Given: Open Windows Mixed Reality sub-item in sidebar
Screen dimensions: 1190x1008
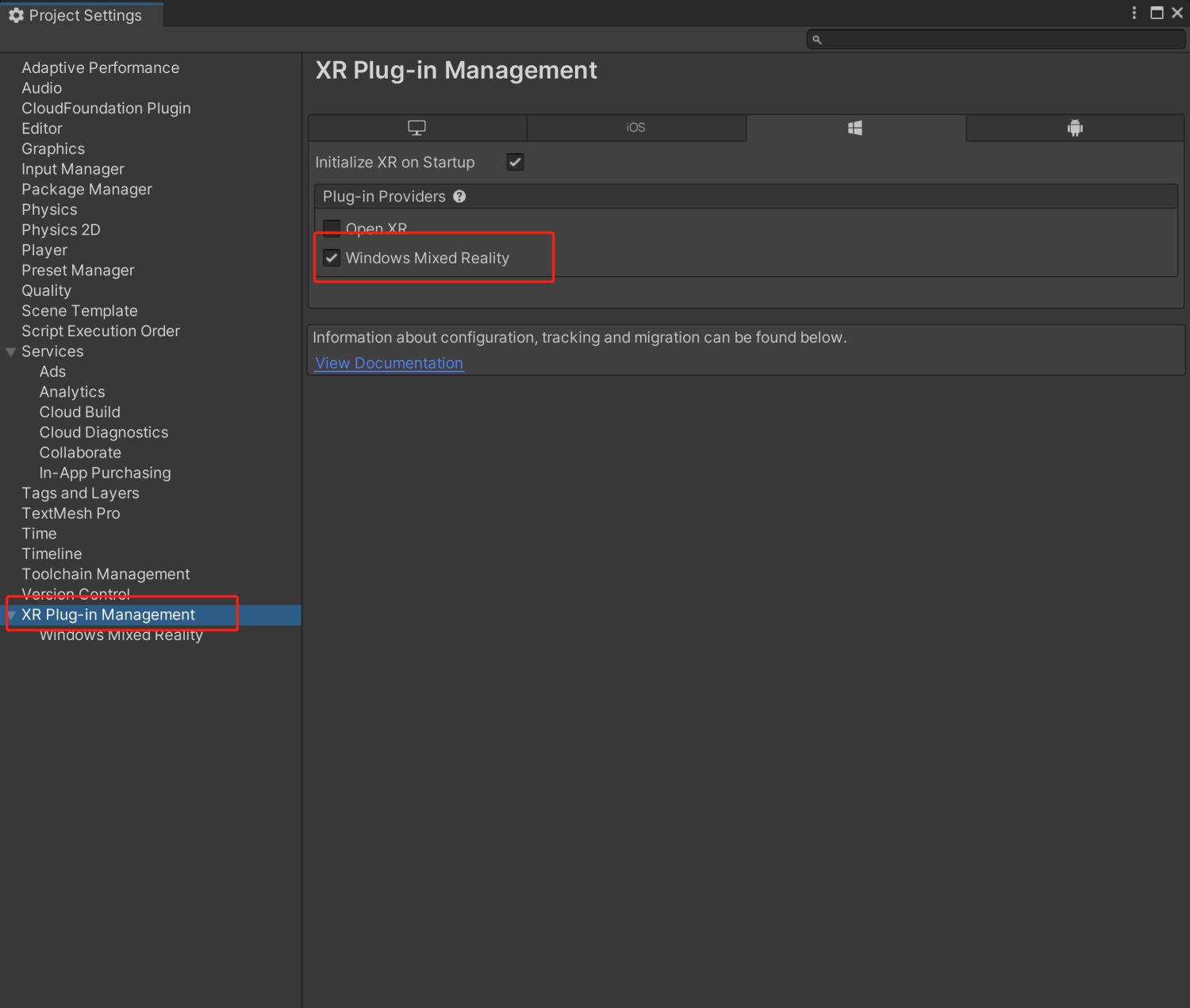Looking at the screenshot, I should (121, 635).
